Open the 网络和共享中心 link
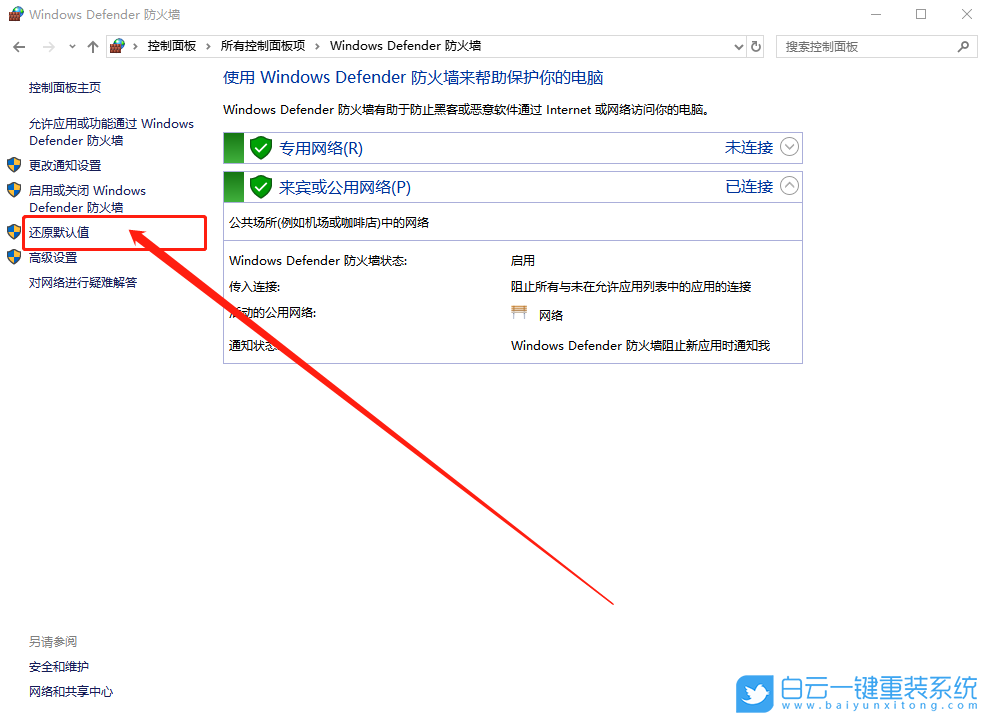 pos(69,691)
